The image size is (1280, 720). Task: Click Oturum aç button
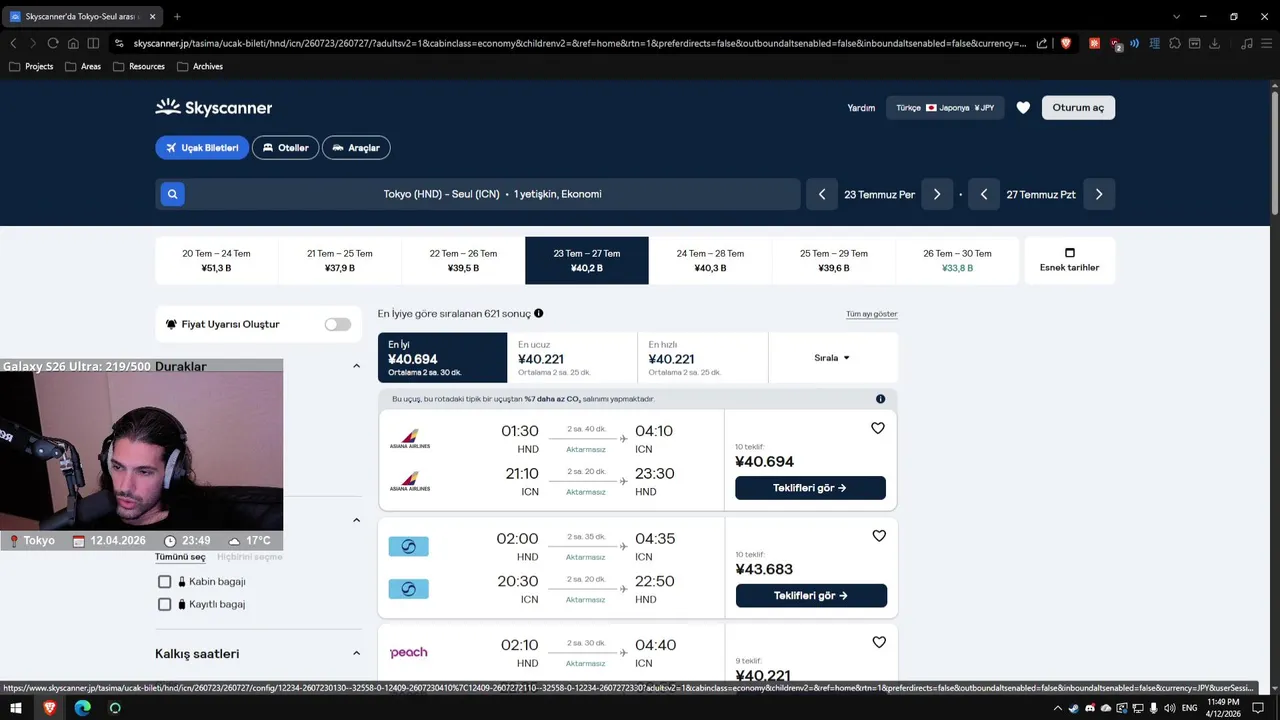1078,108
